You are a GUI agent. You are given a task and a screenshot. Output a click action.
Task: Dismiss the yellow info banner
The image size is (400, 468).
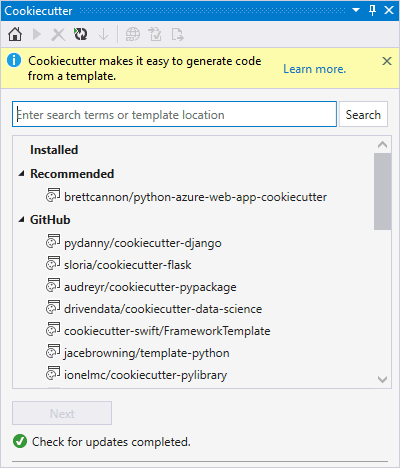pyautogui.click(x=387, y=61)
